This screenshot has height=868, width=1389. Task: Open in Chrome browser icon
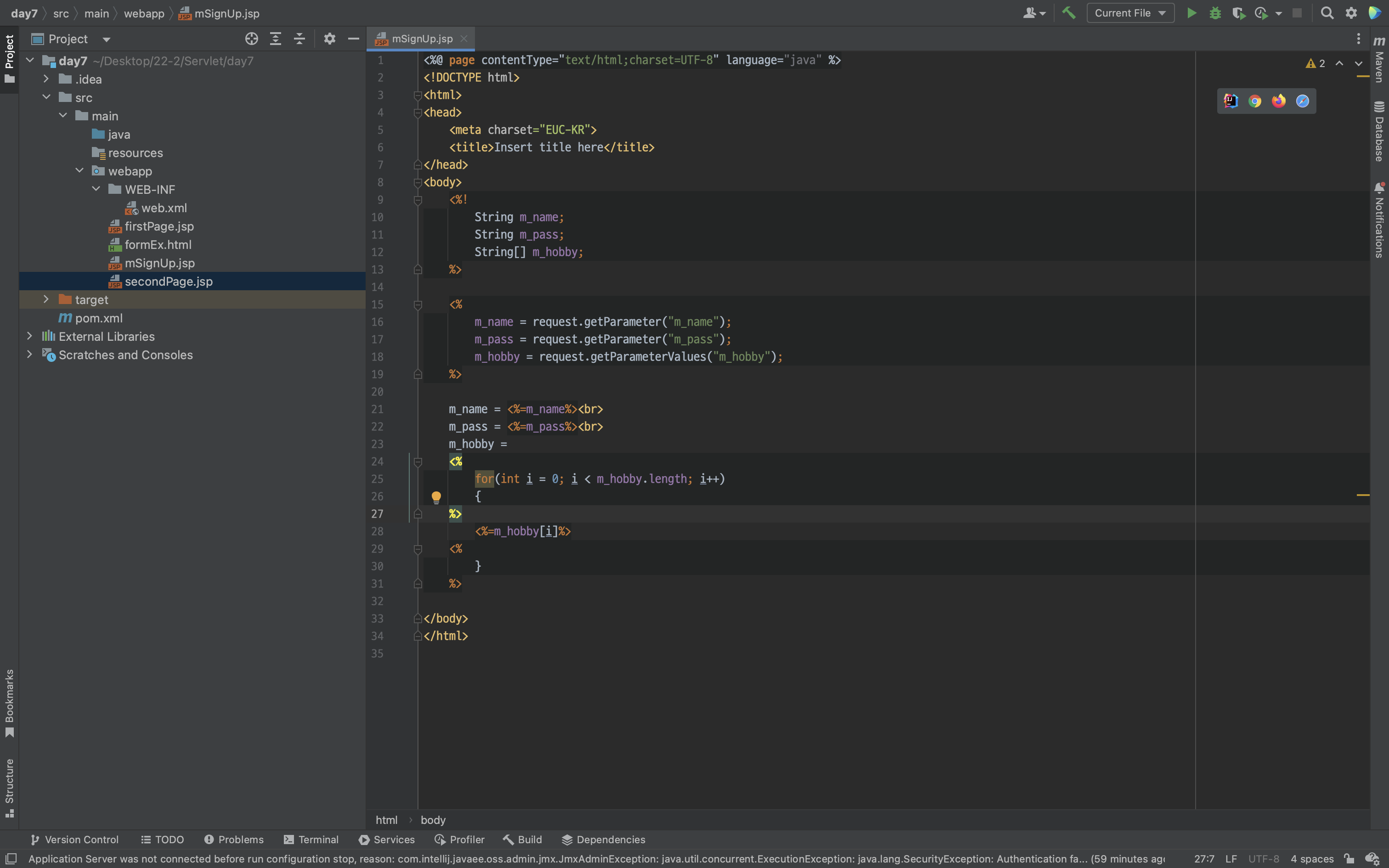click(1255, 101)
